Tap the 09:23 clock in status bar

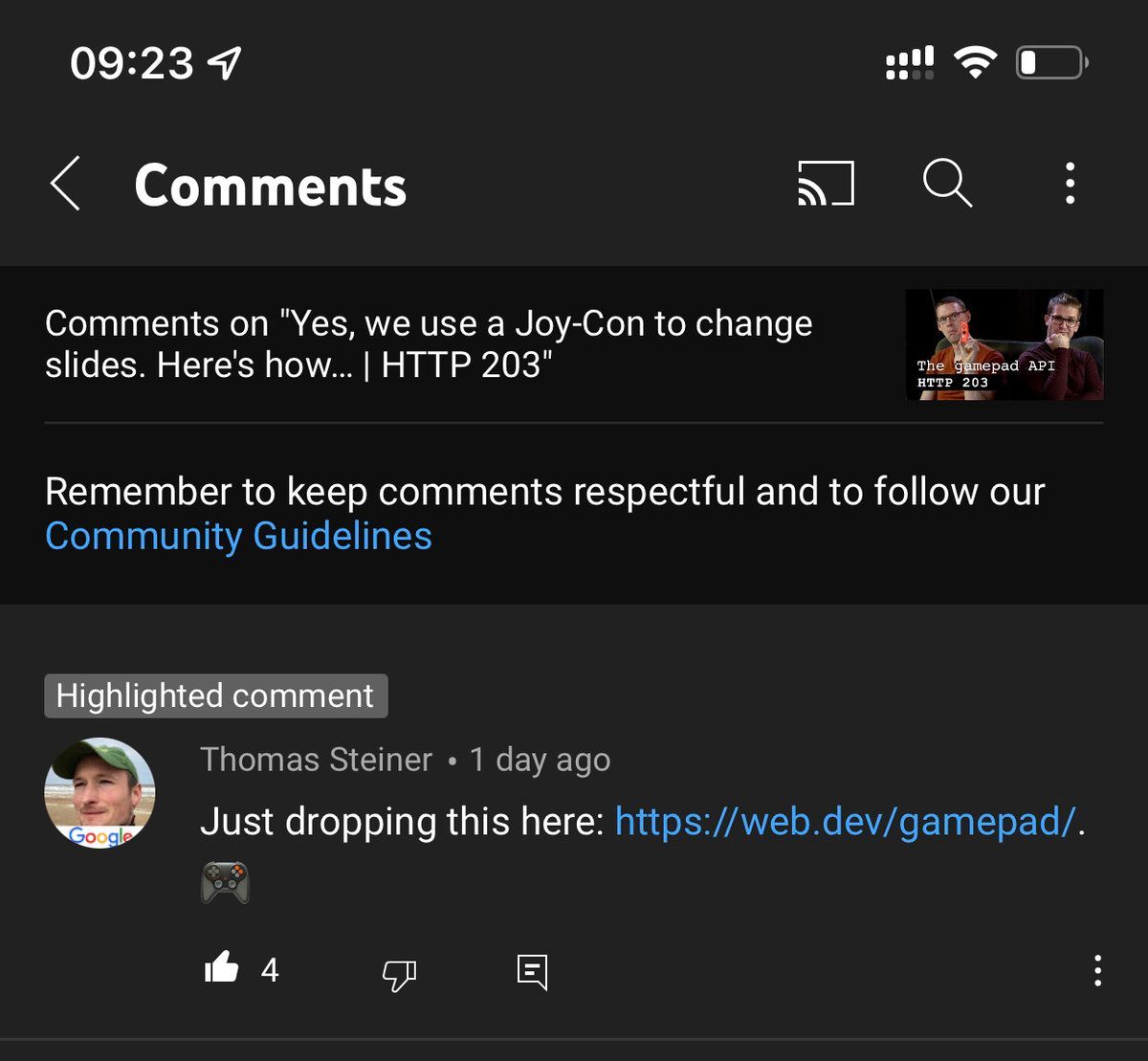(x=132, y=64)
